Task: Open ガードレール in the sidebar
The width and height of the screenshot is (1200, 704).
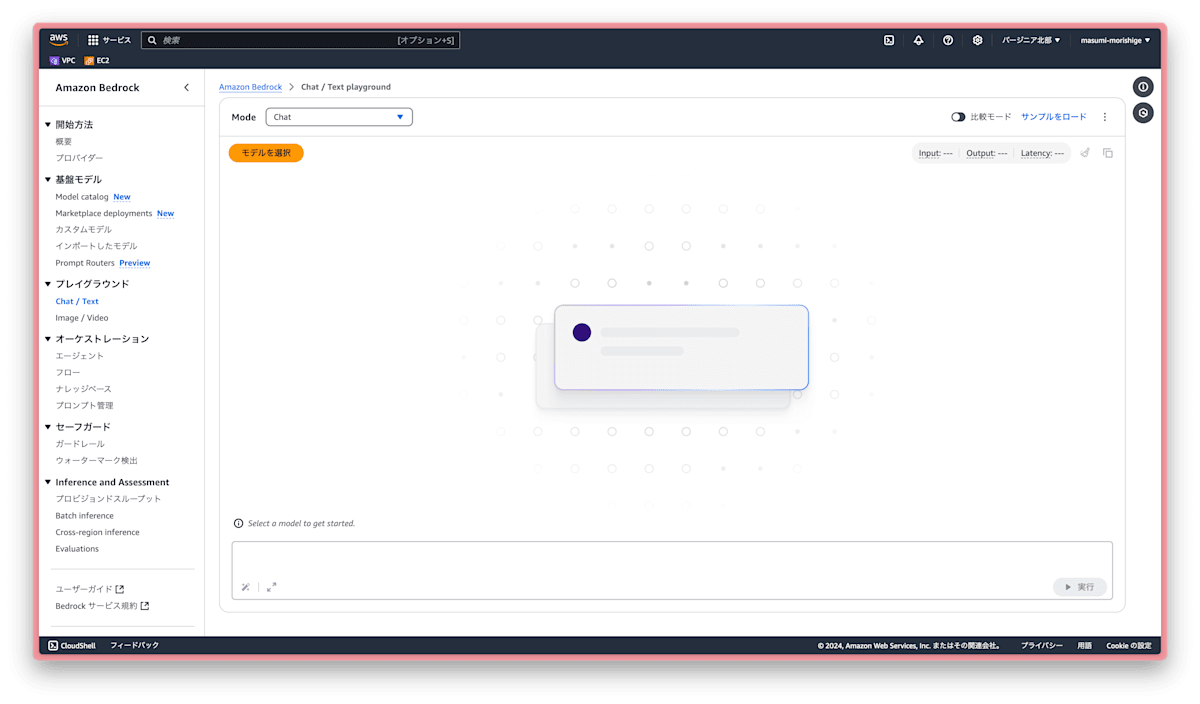Action: 80,444
